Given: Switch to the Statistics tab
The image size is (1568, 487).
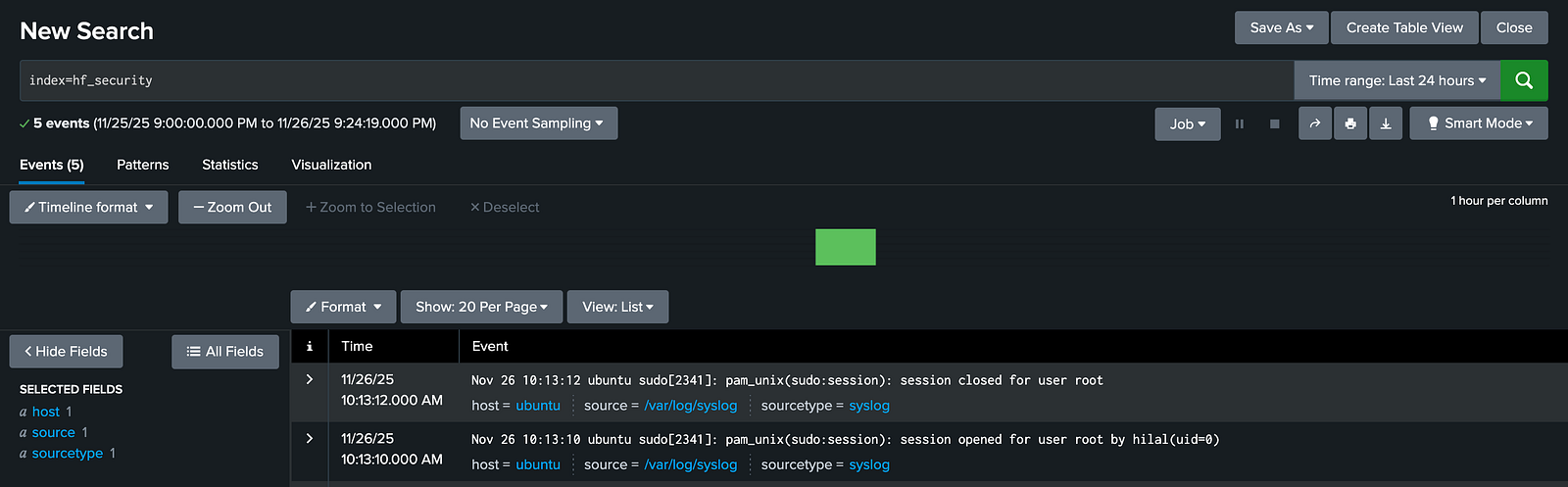Looking at the screenshot, I should [230, 165].
